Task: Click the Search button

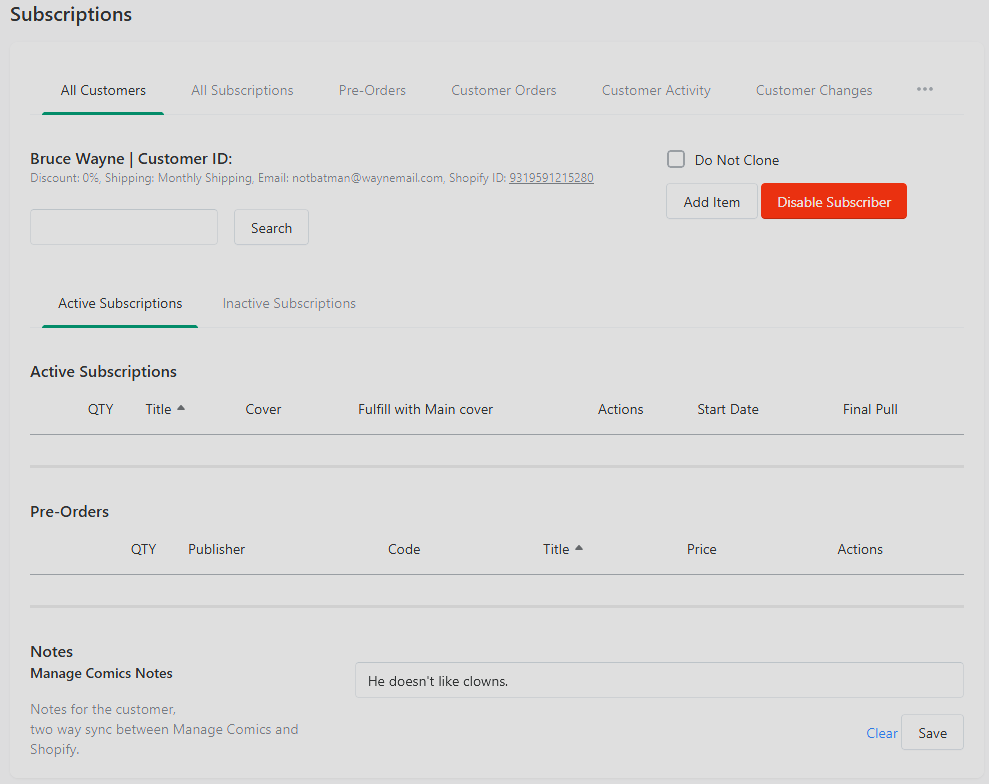Action: click(271, 228)
